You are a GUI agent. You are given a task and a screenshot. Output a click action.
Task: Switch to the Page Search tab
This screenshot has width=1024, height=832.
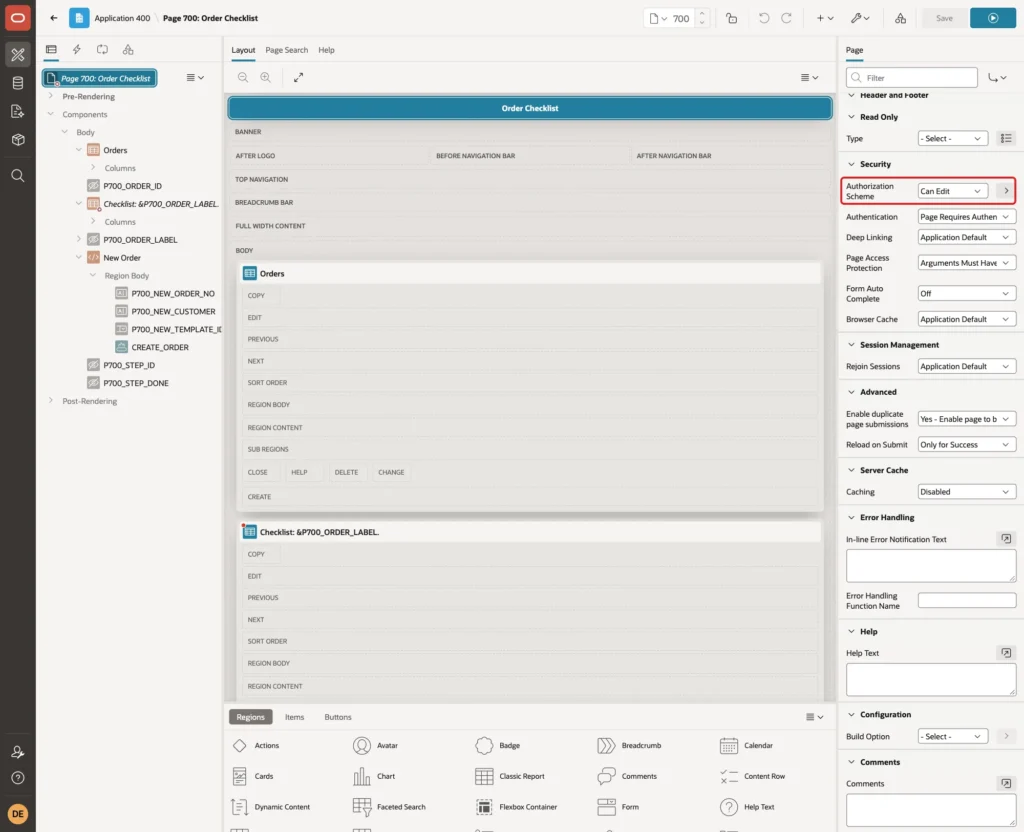pos(286,50)
